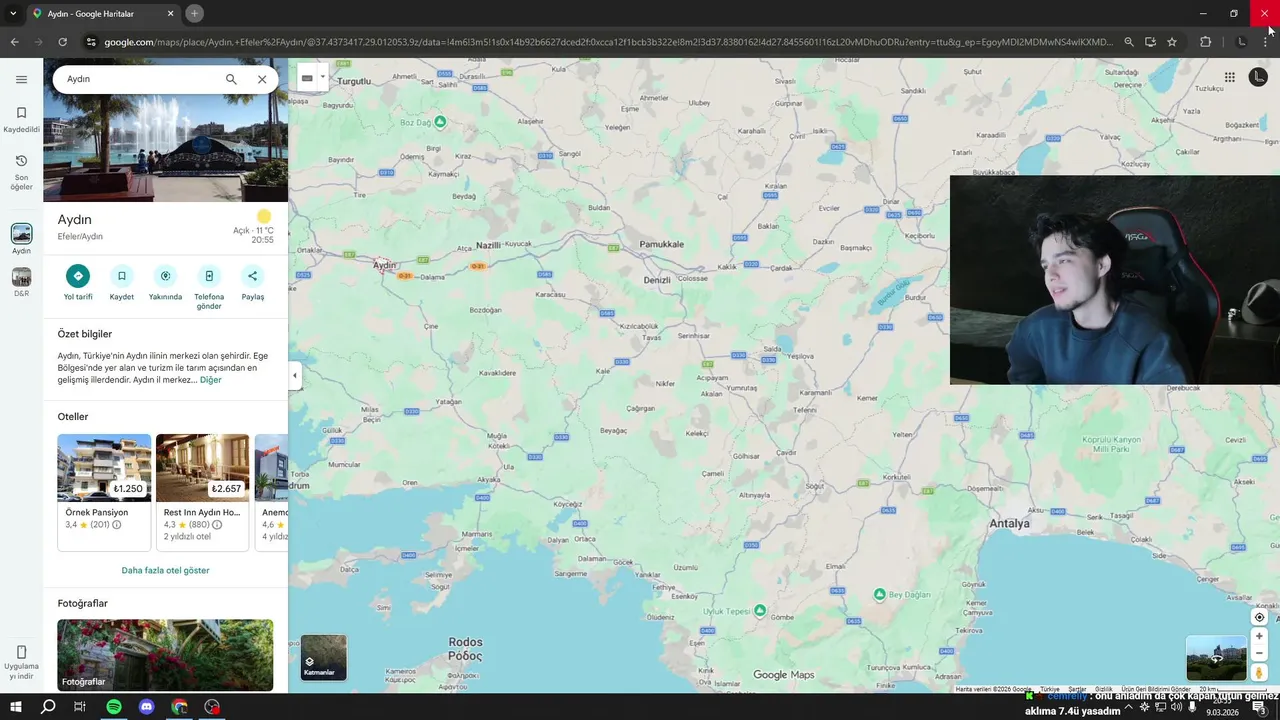This screenshot has height=720, width=1280.
Task: Click Yakınında nearby button
Action: pos(165,283)
